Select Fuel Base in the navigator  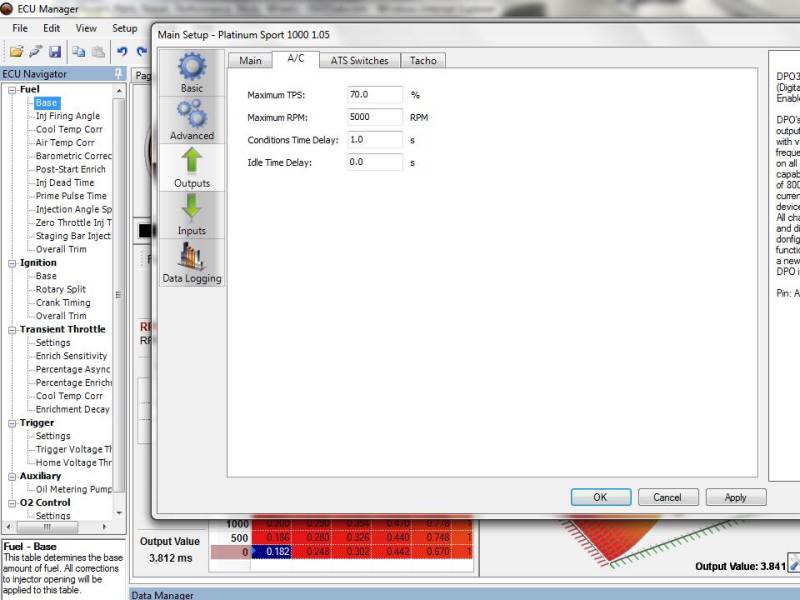(x=46, y=103)
